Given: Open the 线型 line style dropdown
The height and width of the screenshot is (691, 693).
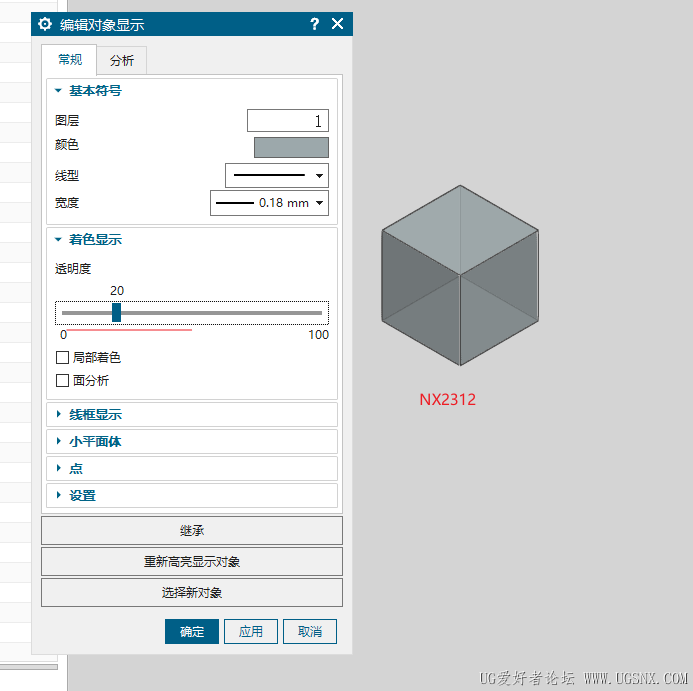Looking at the screenshot, I should tap(277, 176).
